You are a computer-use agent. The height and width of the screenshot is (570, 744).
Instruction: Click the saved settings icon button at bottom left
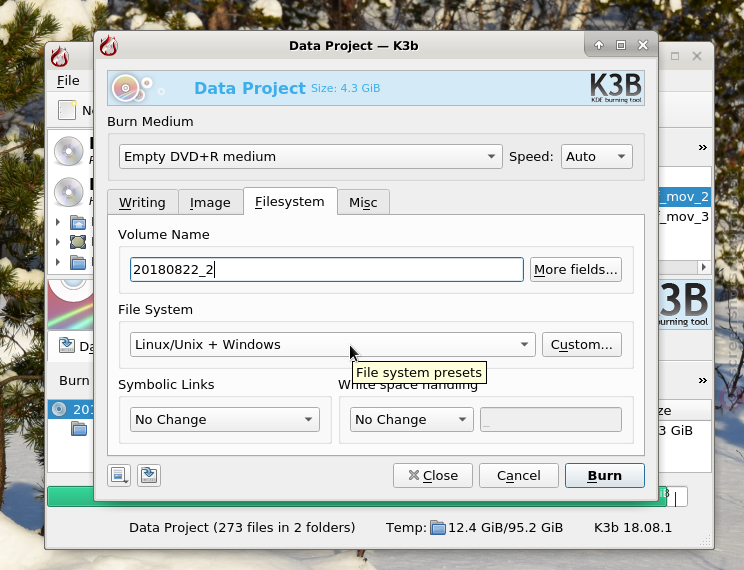(x=119, y=475)
